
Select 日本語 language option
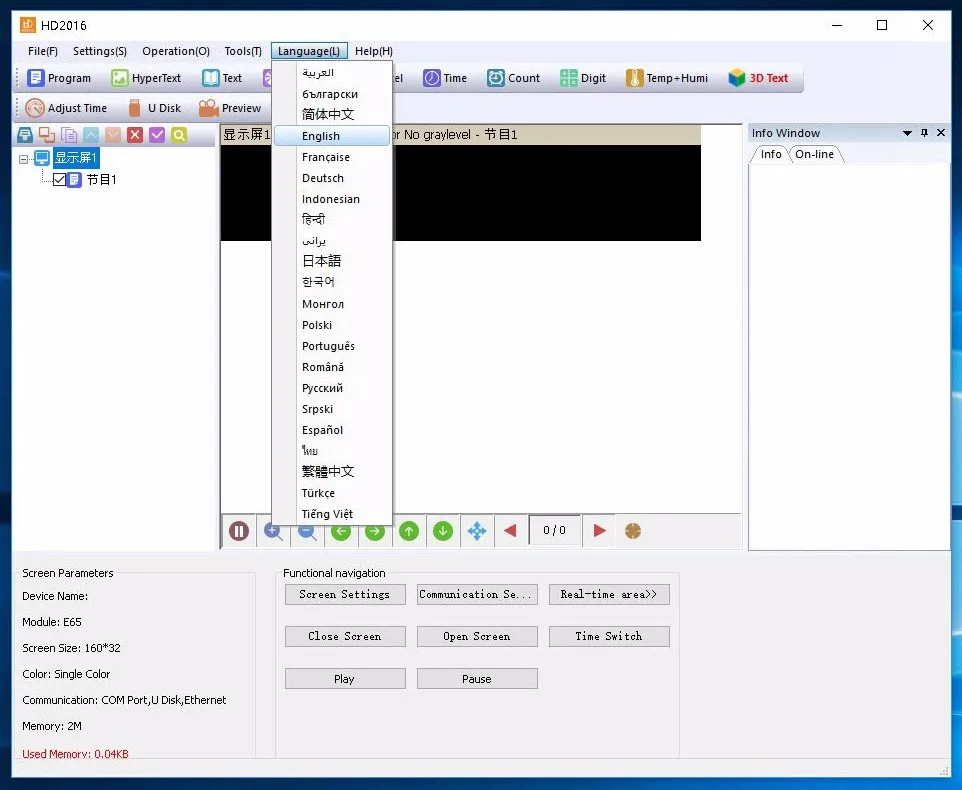click(331, 261)
